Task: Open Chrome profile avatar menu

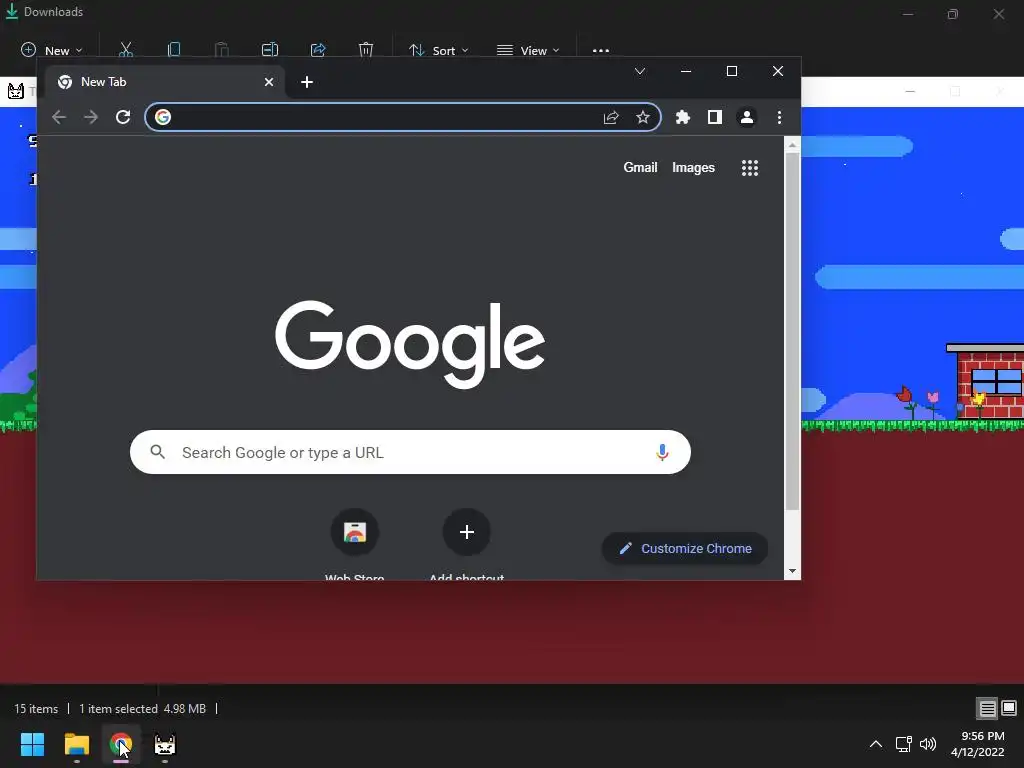Action: (x=746, y=118)
